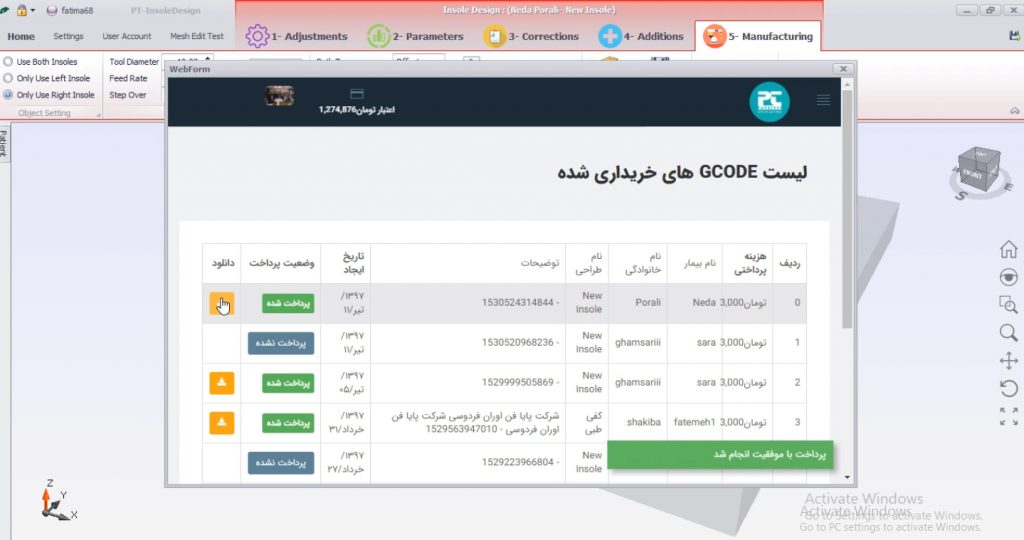The height and width of the screenshot is (540, 1024).
Task: Click unpaid status button for 1529223966804
Action: (281, 463)
